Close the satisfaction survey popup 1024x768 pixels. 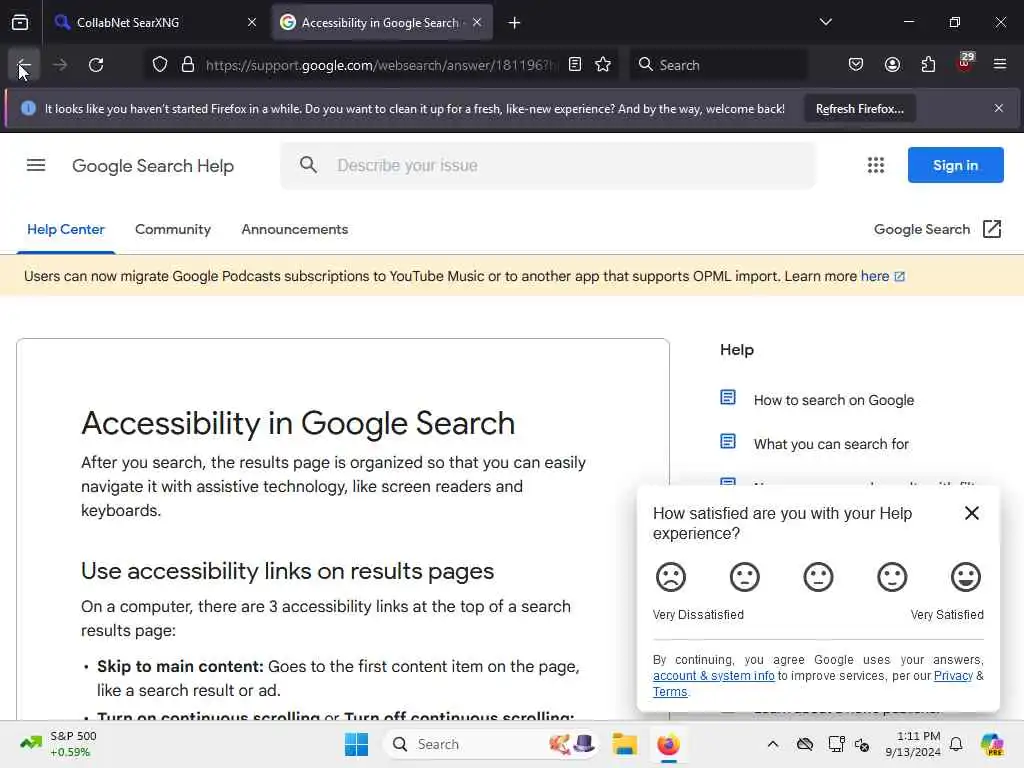click(x=972, y=513)
